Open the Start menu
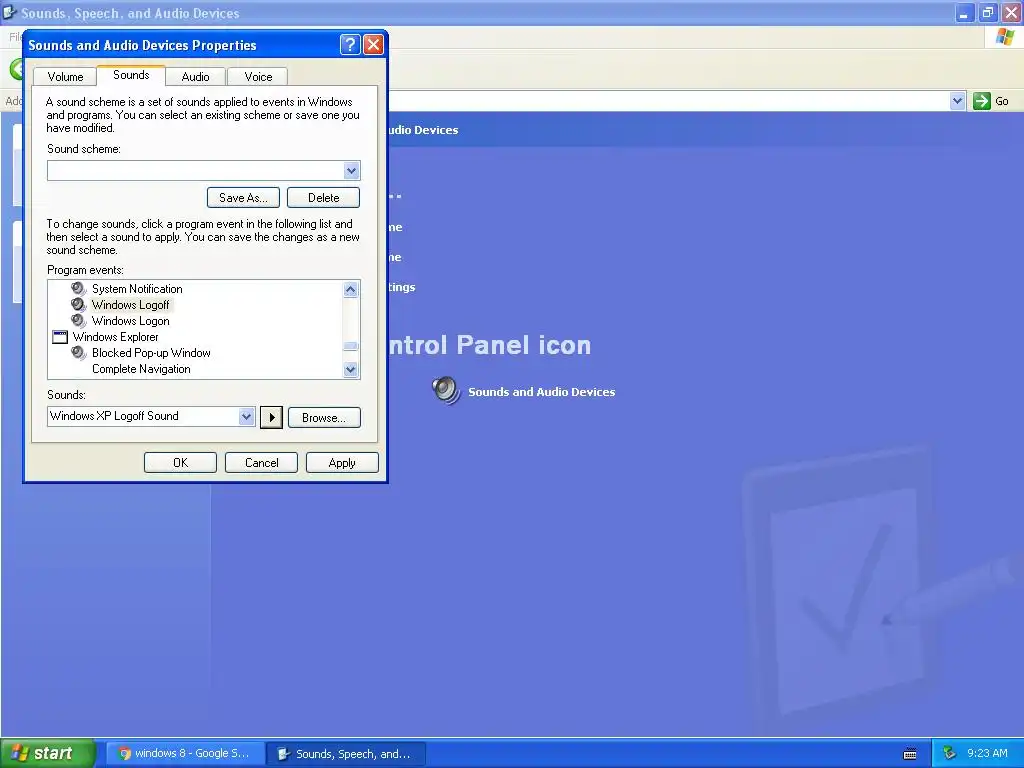The height and width of the screenshot is (768, 1024). point(48,753)
